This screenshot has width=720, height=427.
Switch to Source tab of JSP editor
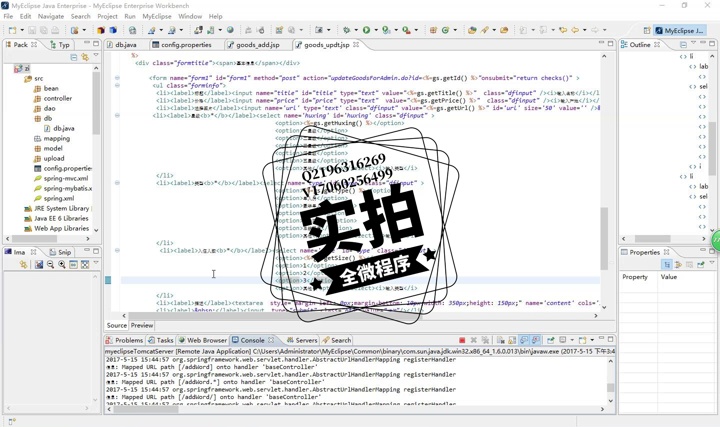click(117, 326)
